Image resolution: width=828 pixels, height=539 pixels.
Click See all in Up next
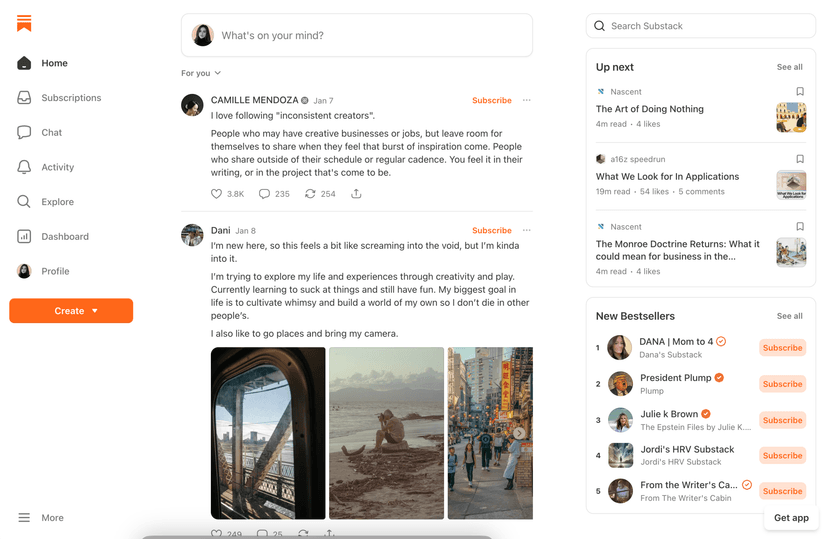click(789, 67)
